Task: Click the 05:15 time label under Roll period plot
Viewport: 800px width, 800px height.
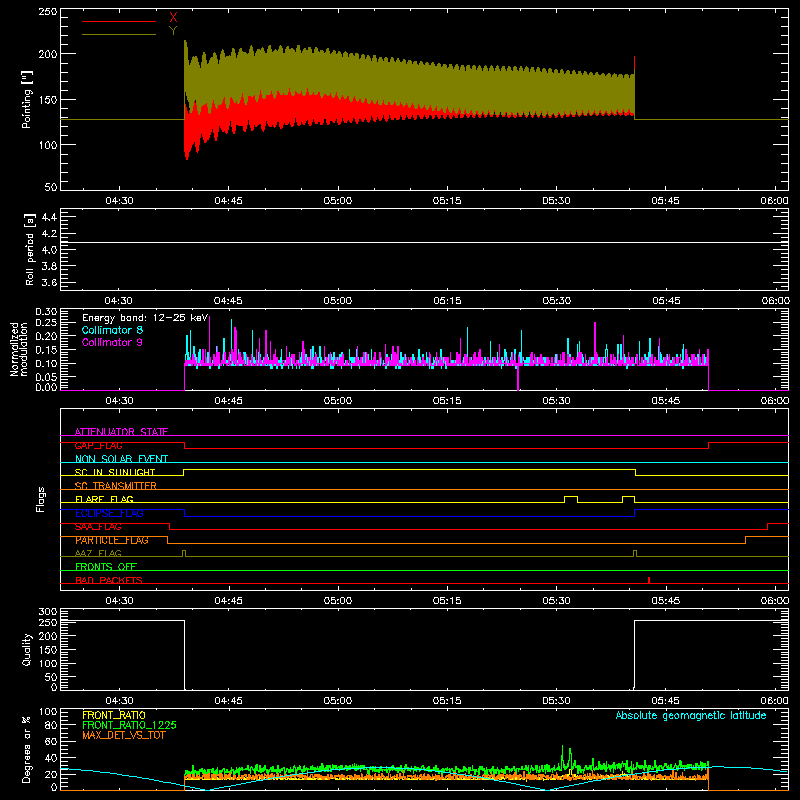Action: (447, 301)
